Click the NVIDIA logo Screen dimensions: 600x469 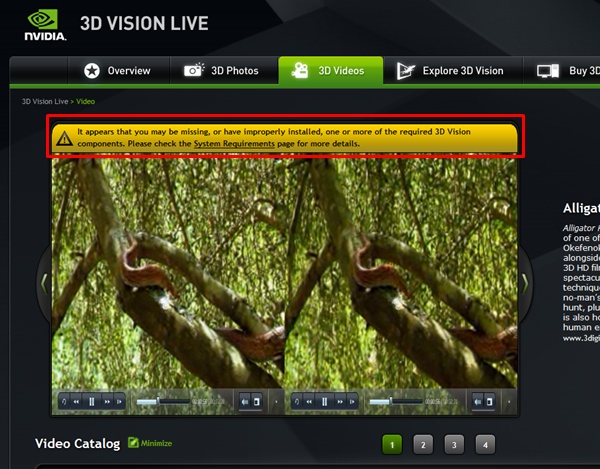point(45,25)
